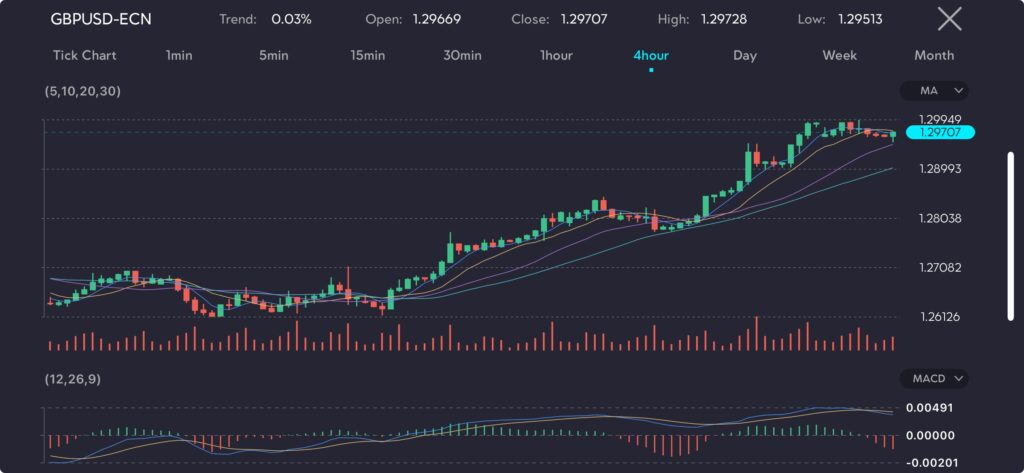Click the tallest volume bar in the histogram
This screenshot has width=1024, height=473.
[x=757, y=333]
